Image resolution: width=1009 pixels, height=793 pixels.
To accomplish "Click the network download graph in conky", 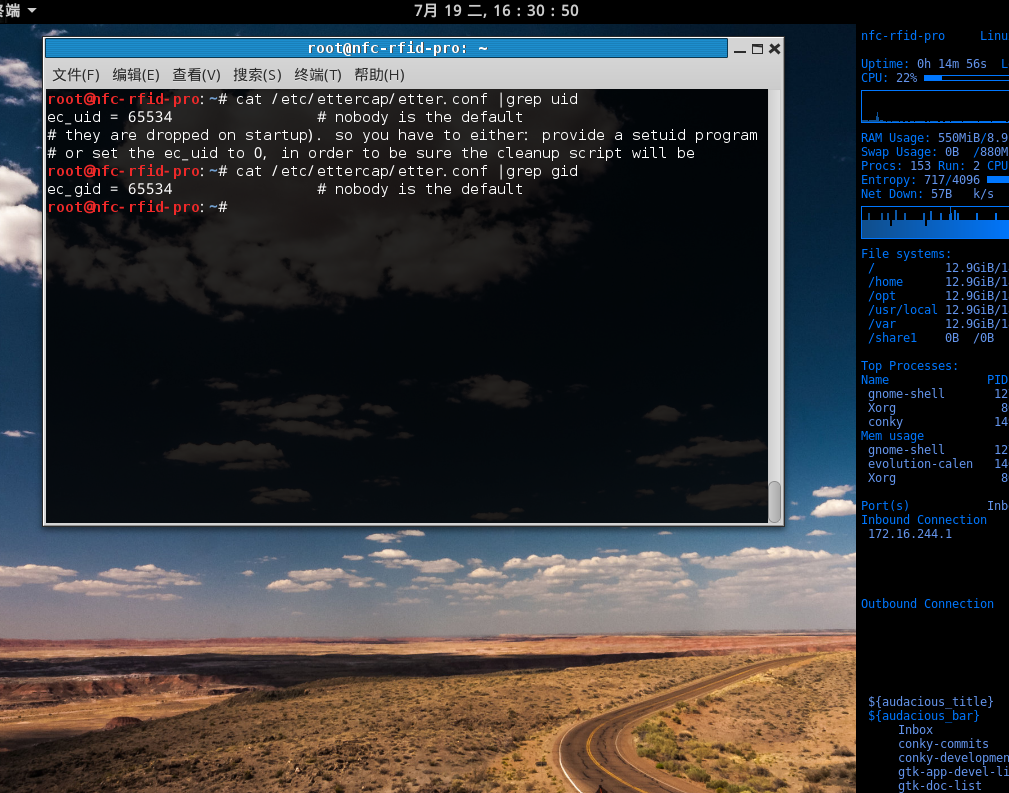I will pos(935,223).
